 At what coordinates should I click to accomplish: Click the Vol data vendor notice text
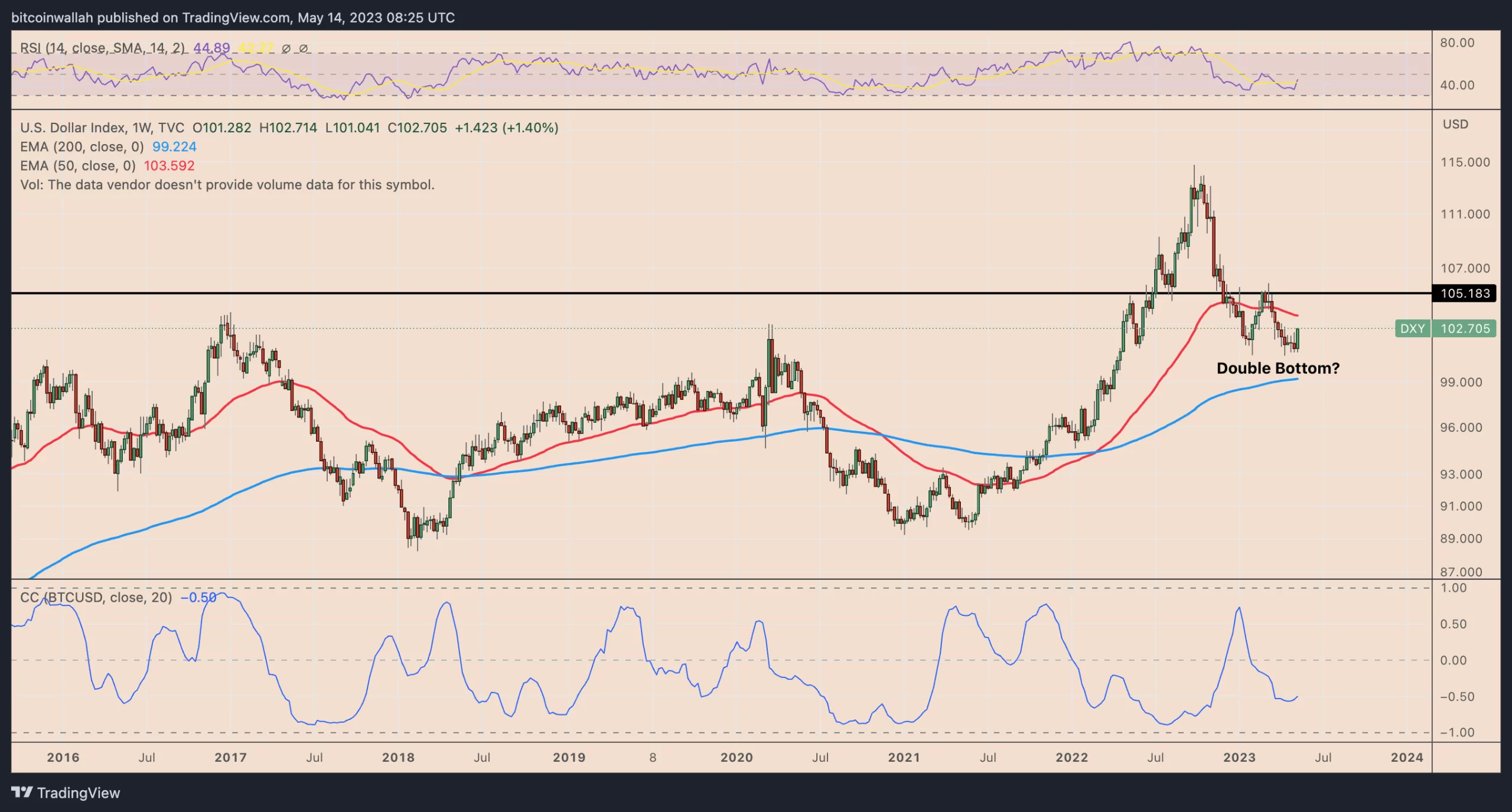(227, 185)
